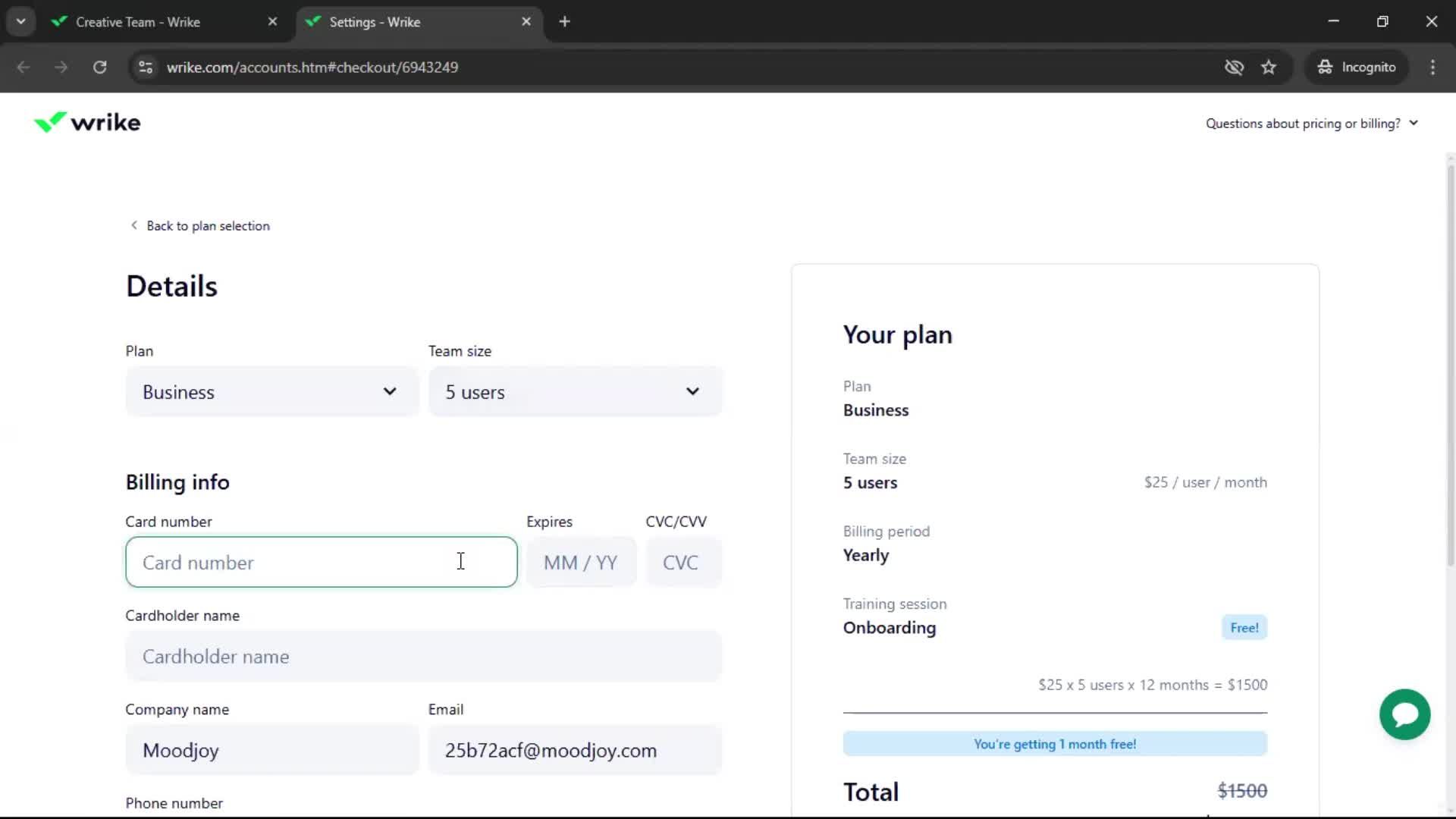Close the Settings - Wrike tab

[526, 22]
